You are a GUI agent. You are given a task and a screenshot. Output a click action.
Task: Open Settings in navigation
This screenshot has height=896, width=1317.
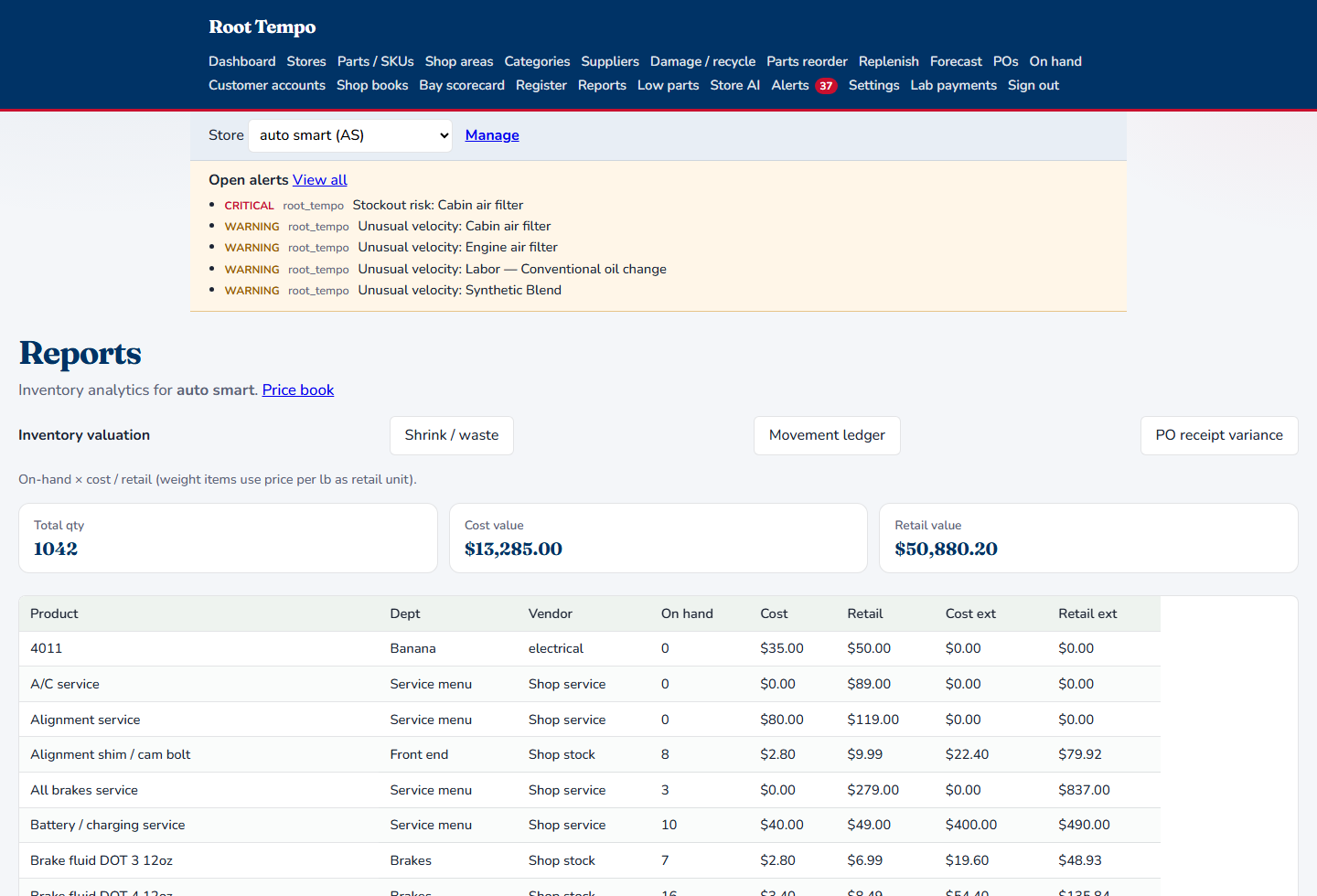click(874, 85)
